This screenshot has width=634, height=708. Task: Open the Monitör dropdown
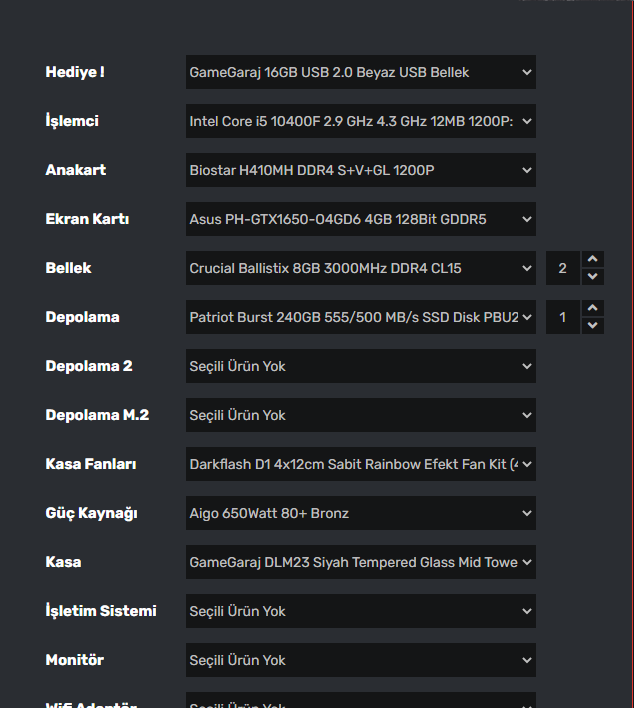click(x=361, y=660)
